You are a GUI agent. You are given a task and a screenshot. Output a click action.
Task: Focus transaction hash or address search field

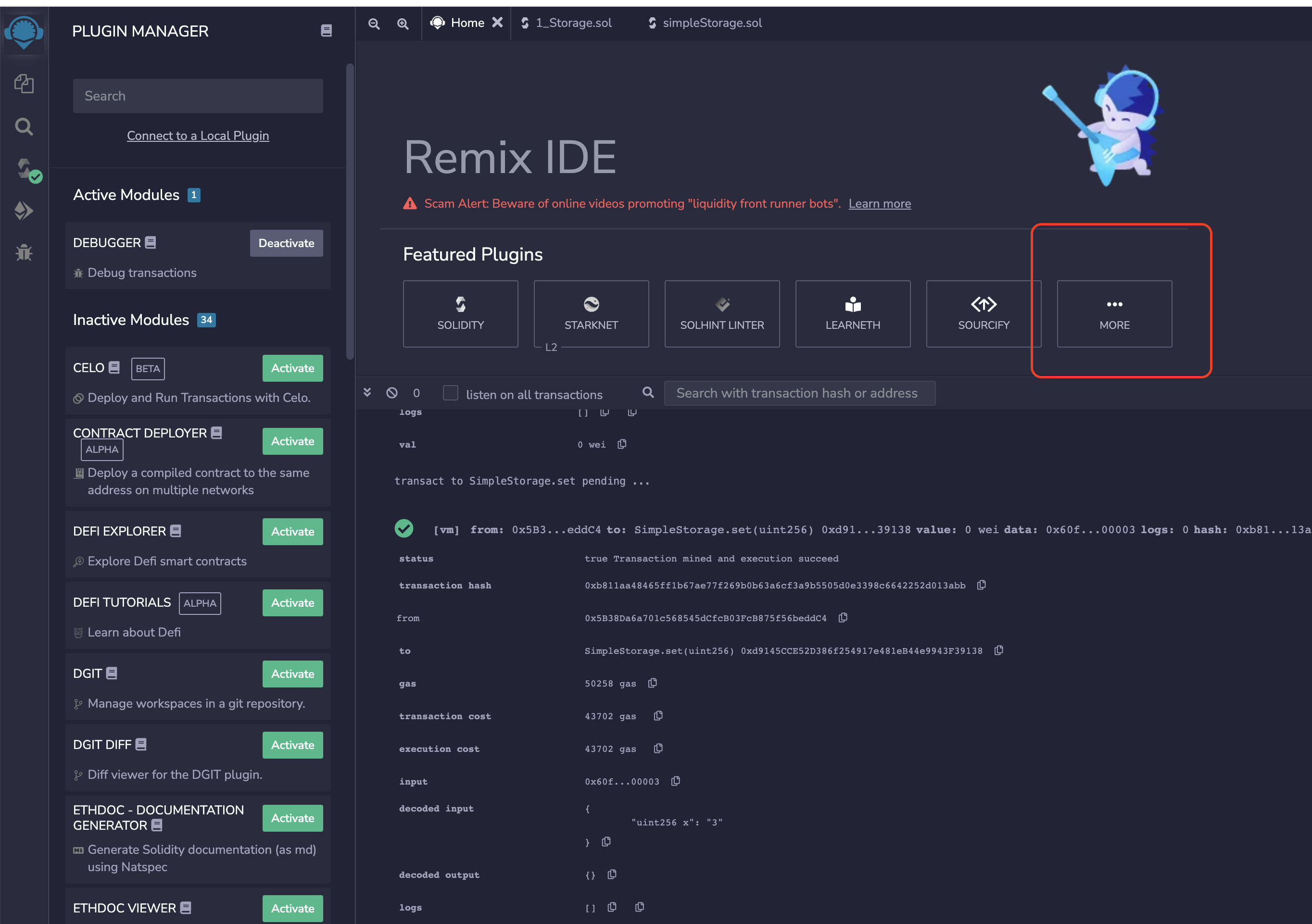pos(799,393)
